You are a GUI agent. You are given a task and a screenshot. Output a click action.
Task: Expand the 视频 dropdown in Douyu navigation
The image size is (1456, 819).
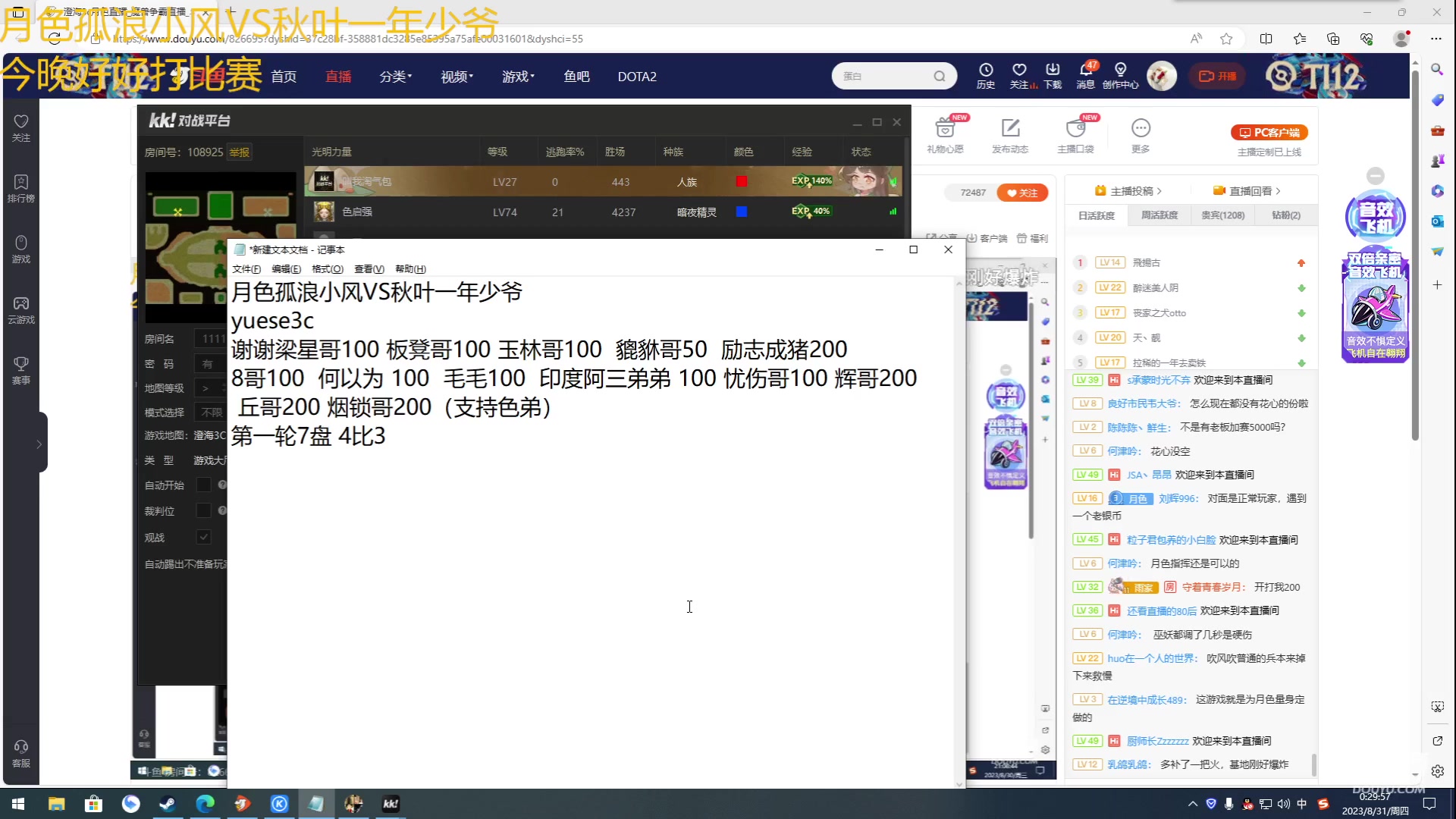pyautogui.click(x=457, y=77)
